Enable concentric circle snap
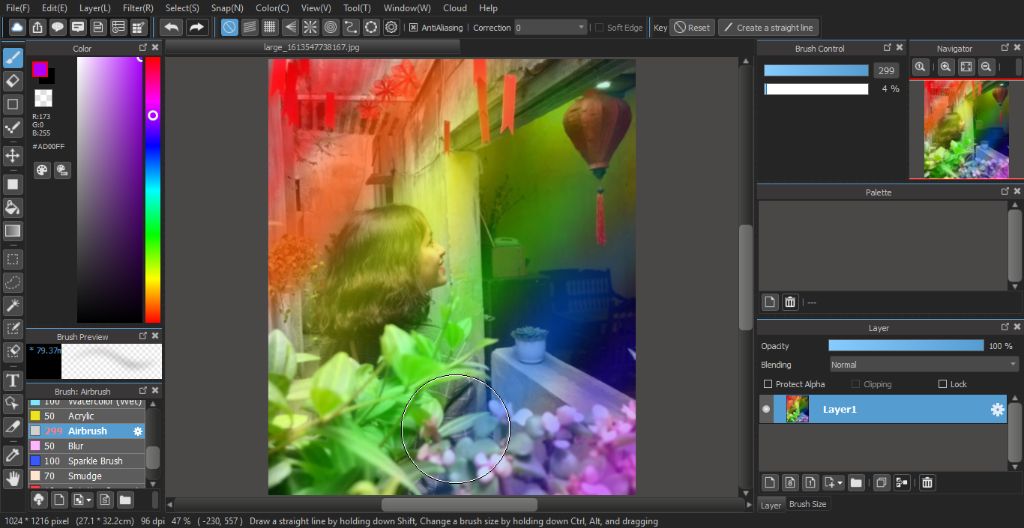The height and width of the screenshot is (528, 1024). point(330,27)
